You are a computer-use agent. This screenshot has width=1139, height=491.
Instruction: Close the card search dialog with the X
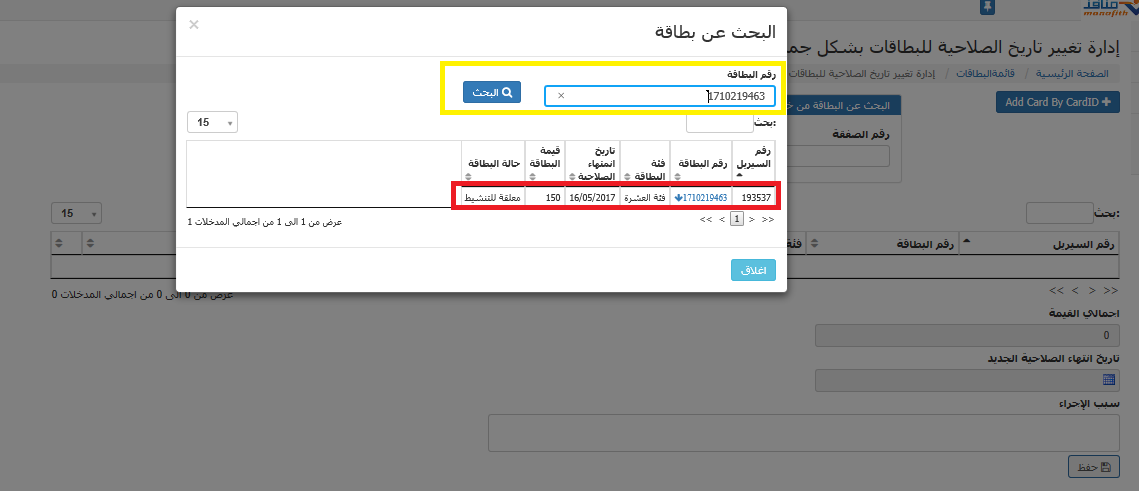(194, 25)
